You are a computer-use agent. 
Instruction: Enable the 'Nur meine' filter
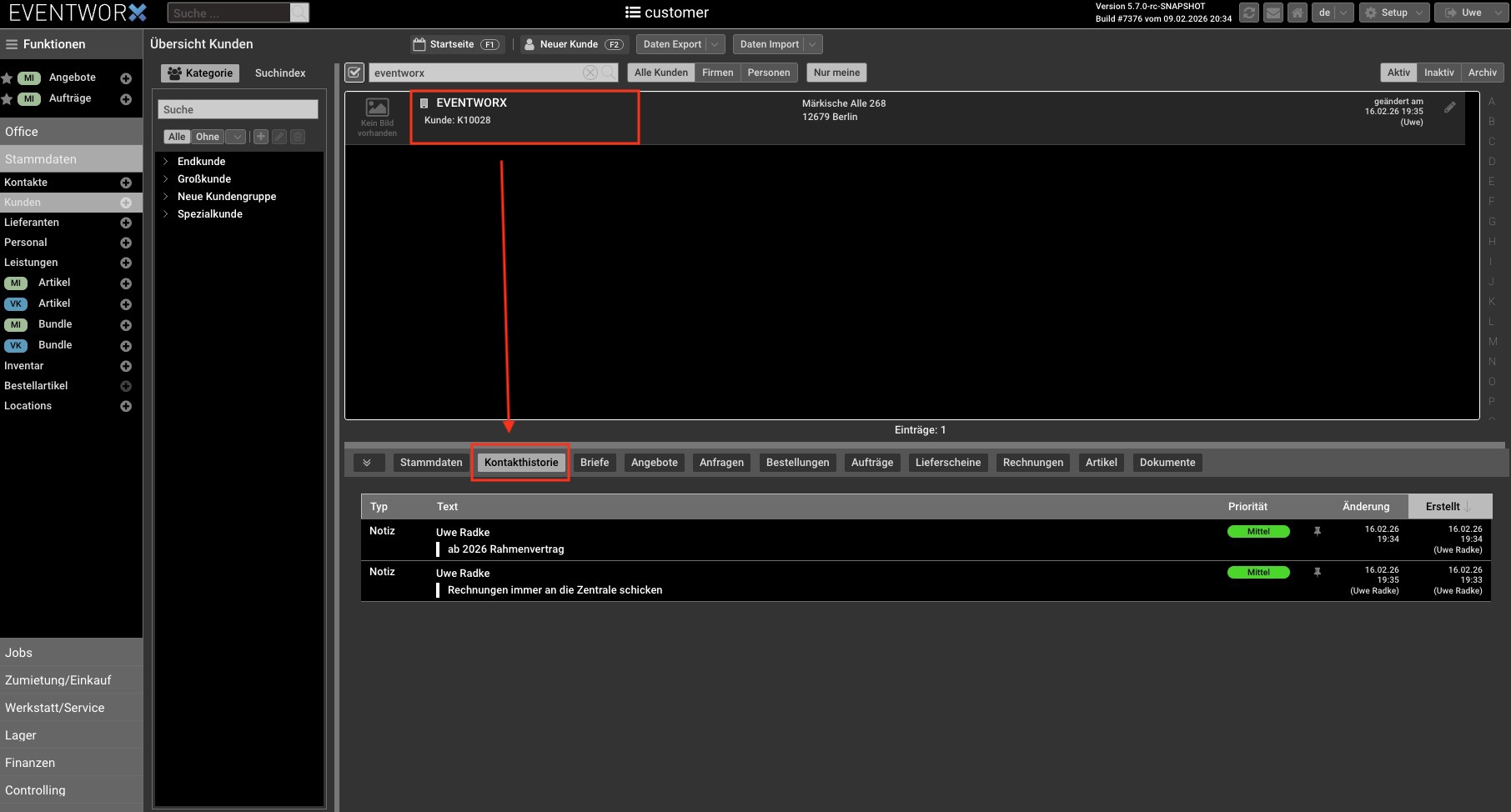[x=836, y=73]
